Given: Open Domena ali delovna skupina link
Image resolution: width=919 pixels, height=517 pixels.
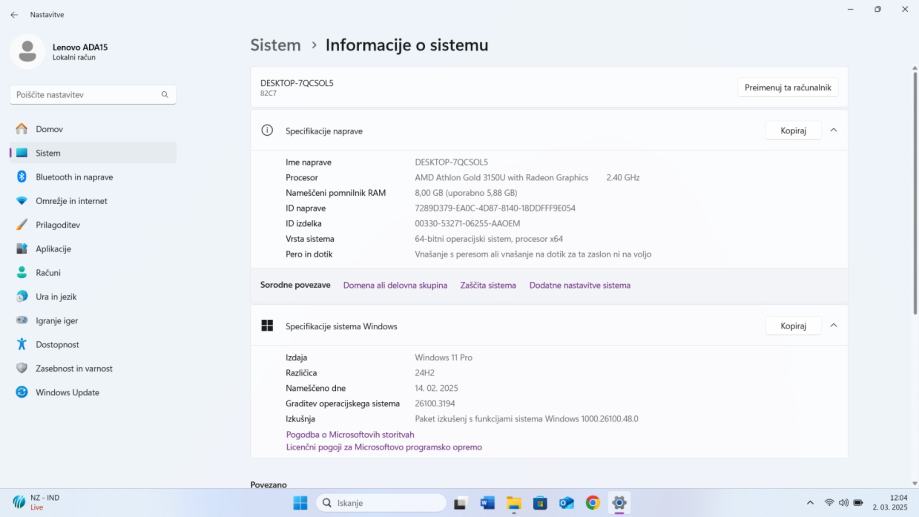Looking at the screenshot, I should click(x=395, y=285).
